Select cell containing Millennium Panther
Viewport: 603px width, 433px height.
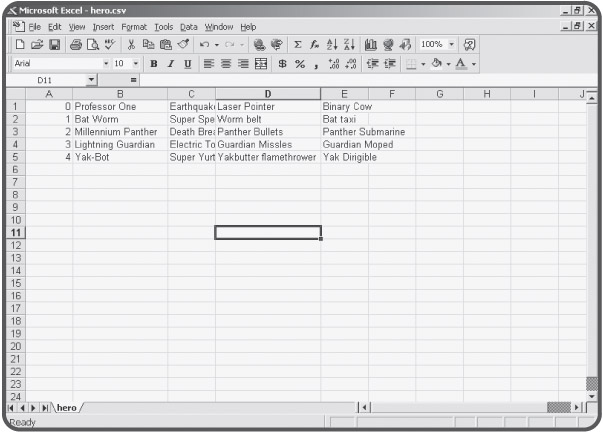point(119,131)
